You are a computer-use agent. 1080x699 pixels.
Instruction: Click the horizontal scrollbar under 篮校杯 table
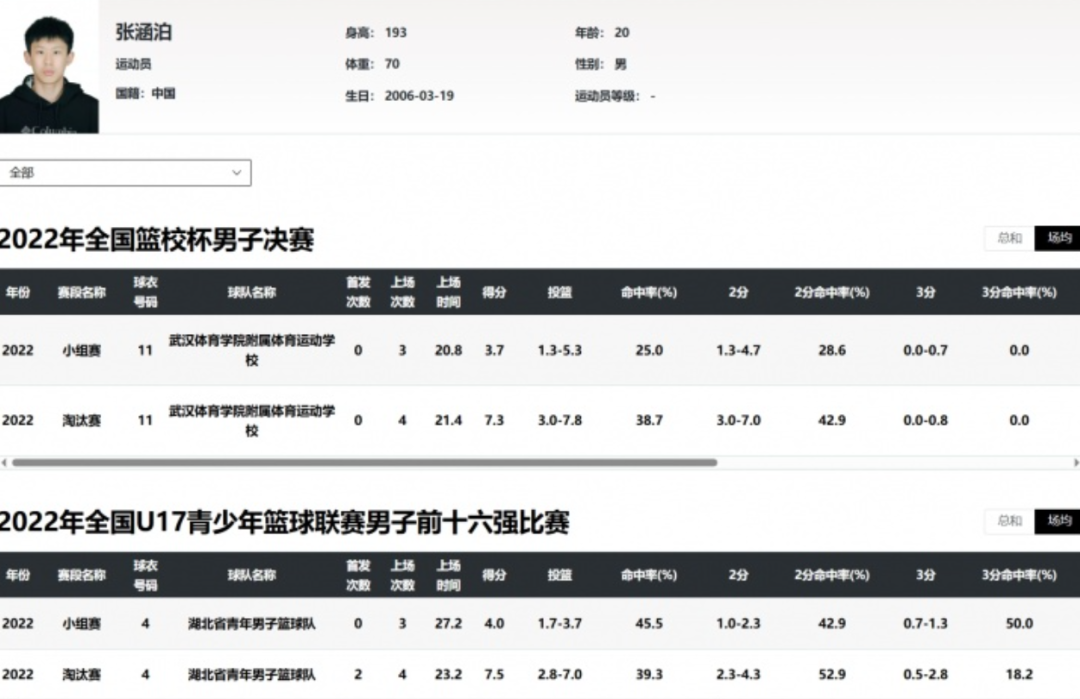pyautogui.click(x=364, y=463)
